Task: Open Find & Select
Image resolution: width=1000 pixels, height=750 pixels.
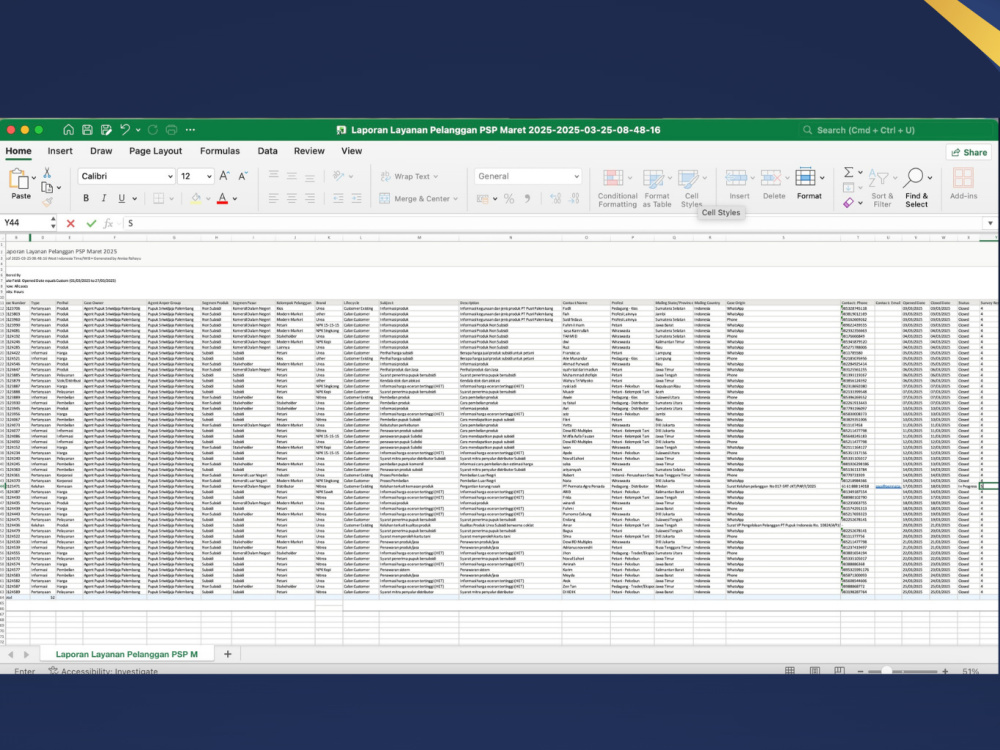Action: coord(916,188)
